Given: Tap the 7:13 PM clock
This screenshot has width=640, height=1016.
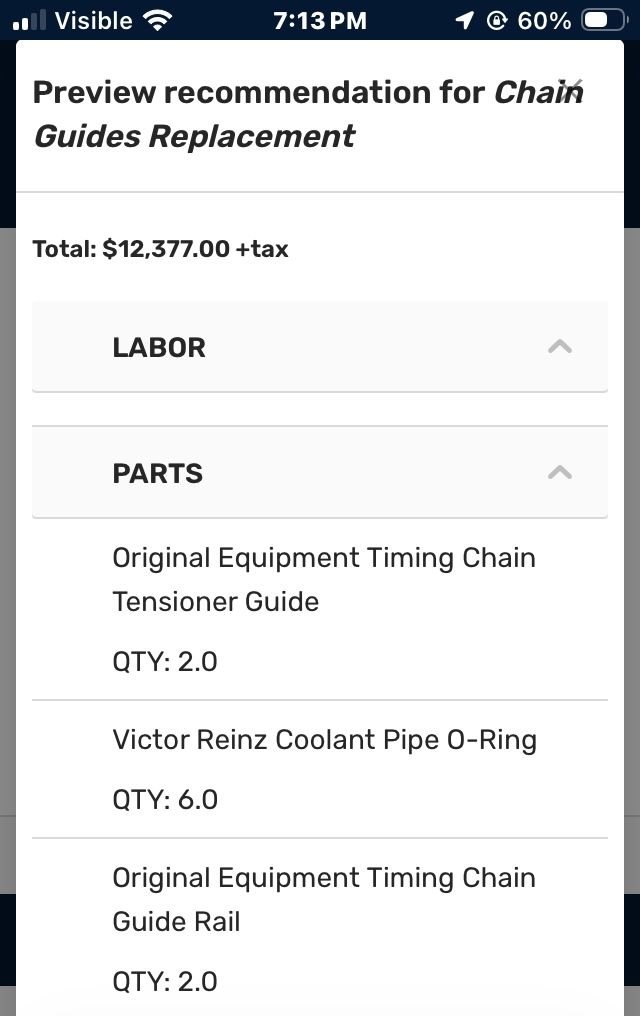Looking at the screenshot, I should pos(320,20).
